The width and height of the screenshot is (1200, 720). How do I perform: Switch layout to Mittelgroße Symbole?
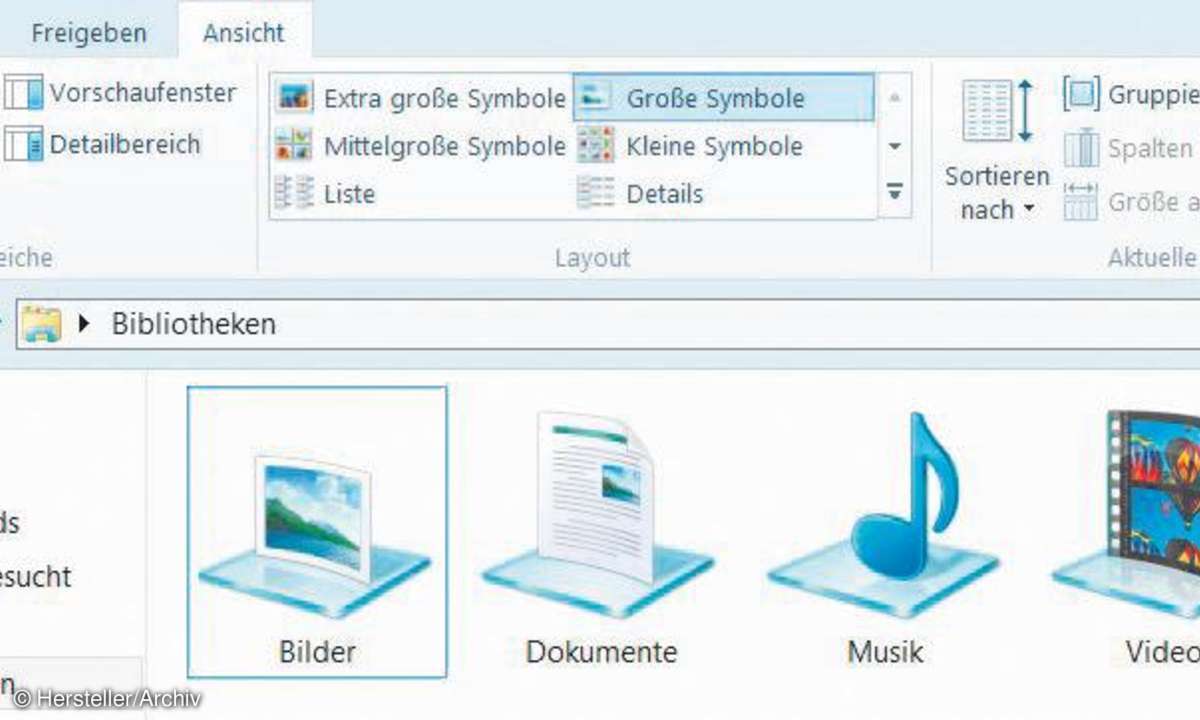421,146
